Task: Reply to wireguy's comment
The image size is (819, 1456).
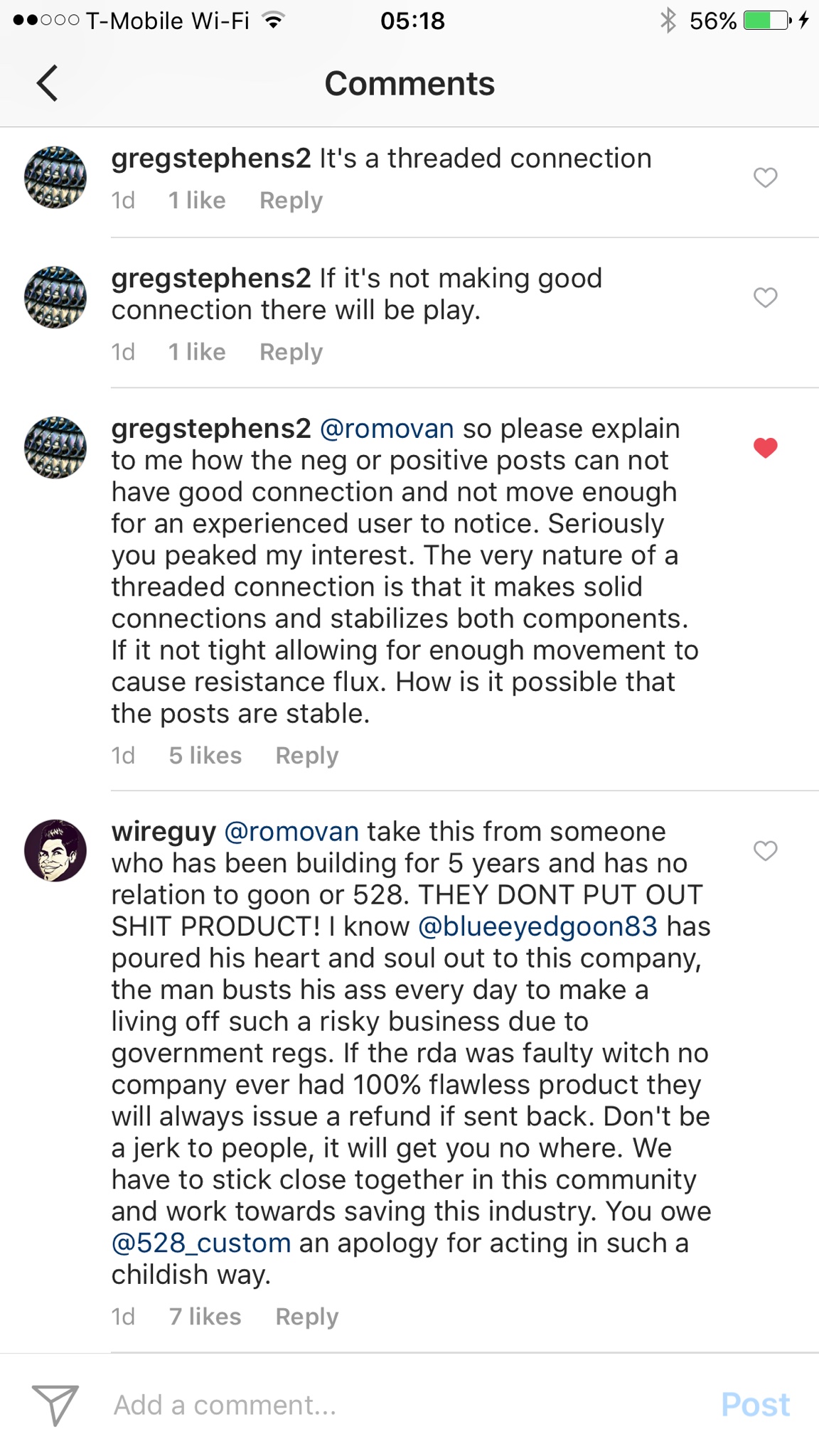Action: pos(306,1317)
